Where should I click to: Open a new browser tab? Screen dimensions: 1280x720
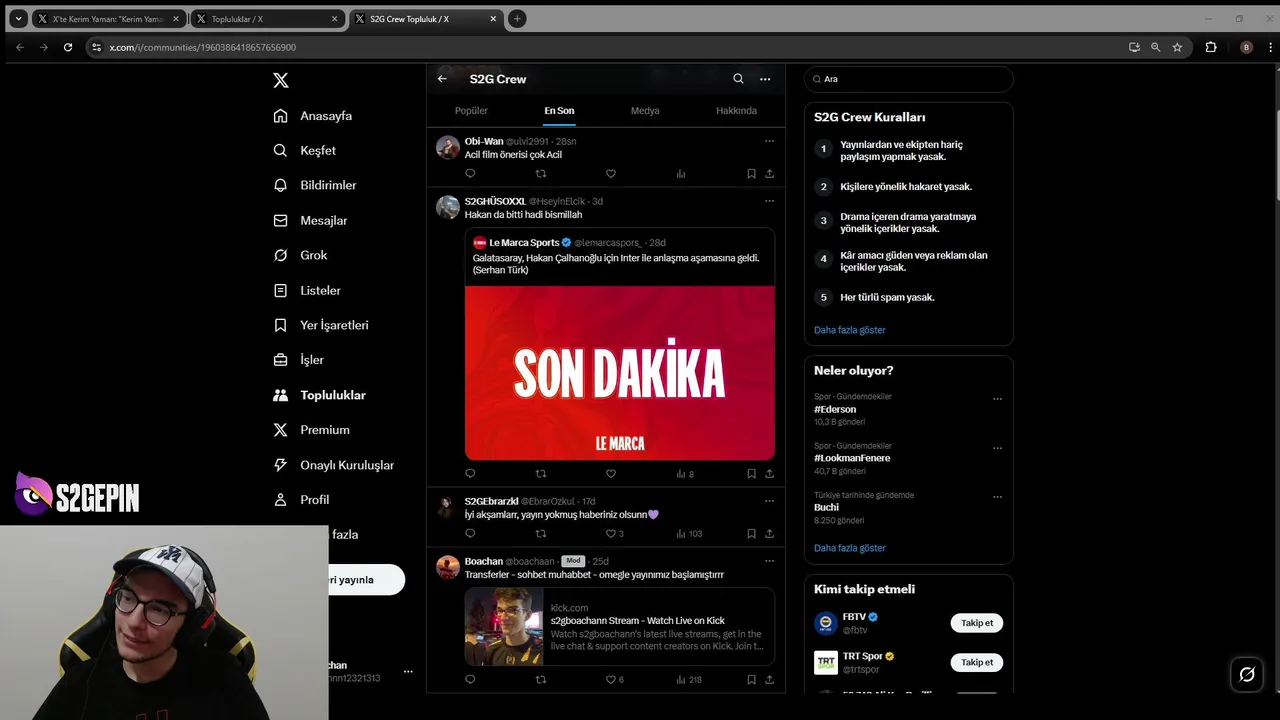[517, 19]
